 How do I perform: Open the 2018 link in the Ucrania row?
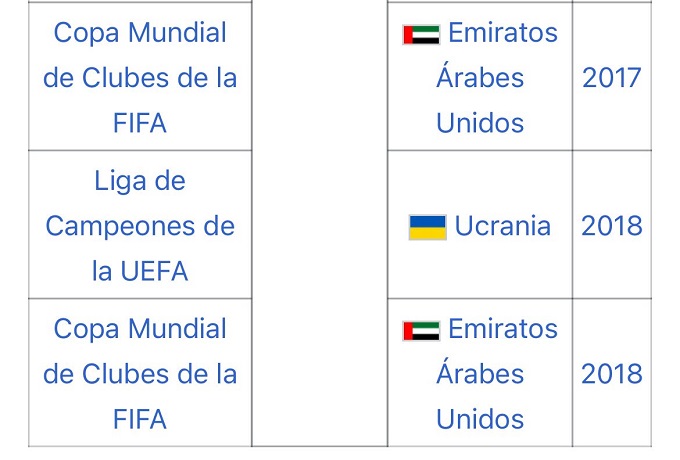611,226
